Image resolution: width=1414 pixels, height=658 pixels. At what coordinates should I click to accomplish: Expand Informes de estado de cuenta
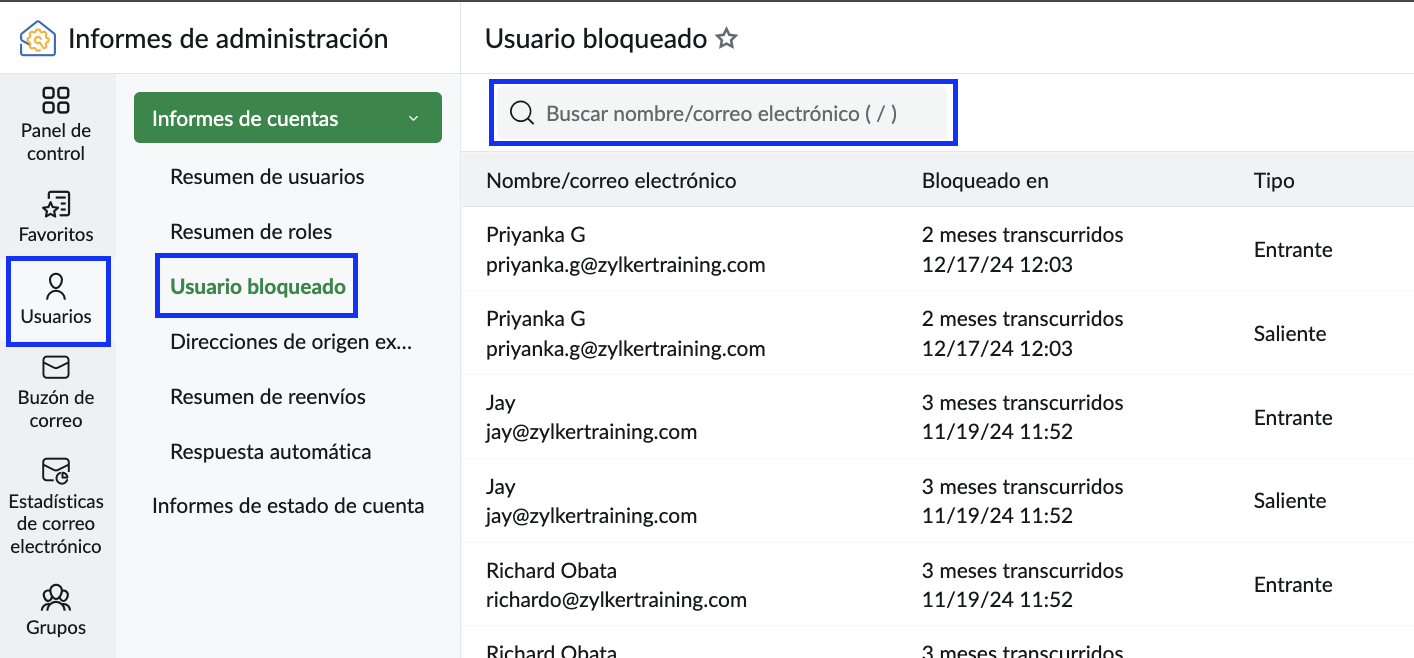[x=288, y=506]
